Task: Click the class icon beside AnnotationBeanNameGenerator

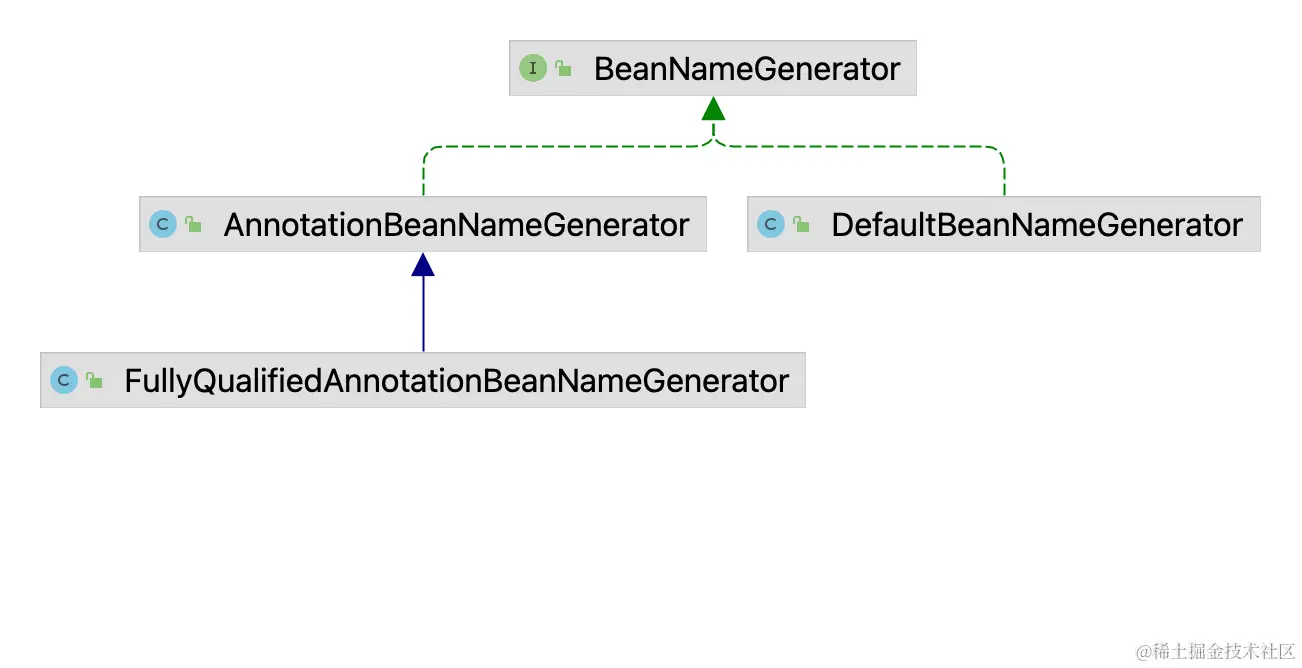Action: (x=163, y=224)
